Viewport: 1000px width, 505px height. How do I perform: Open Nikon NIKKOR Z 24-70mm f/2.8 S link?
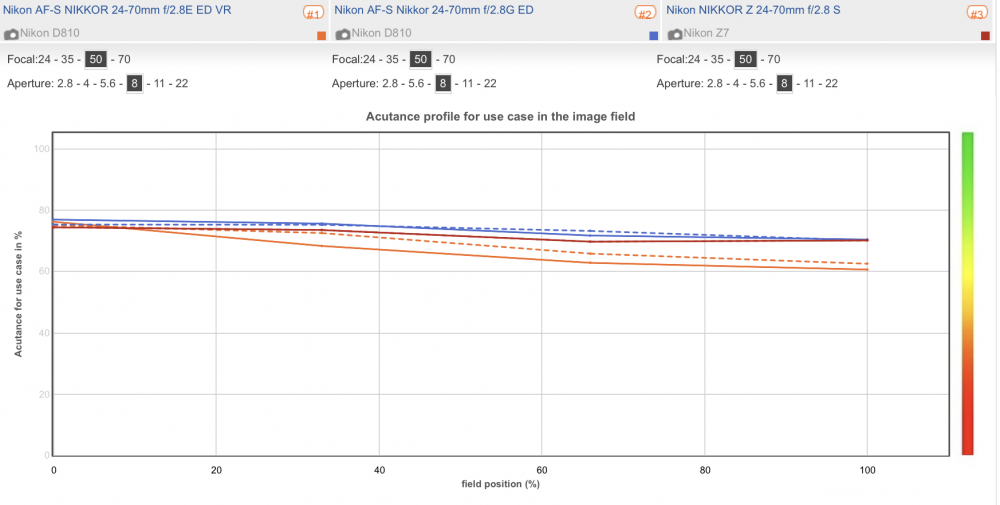(753, 10)
